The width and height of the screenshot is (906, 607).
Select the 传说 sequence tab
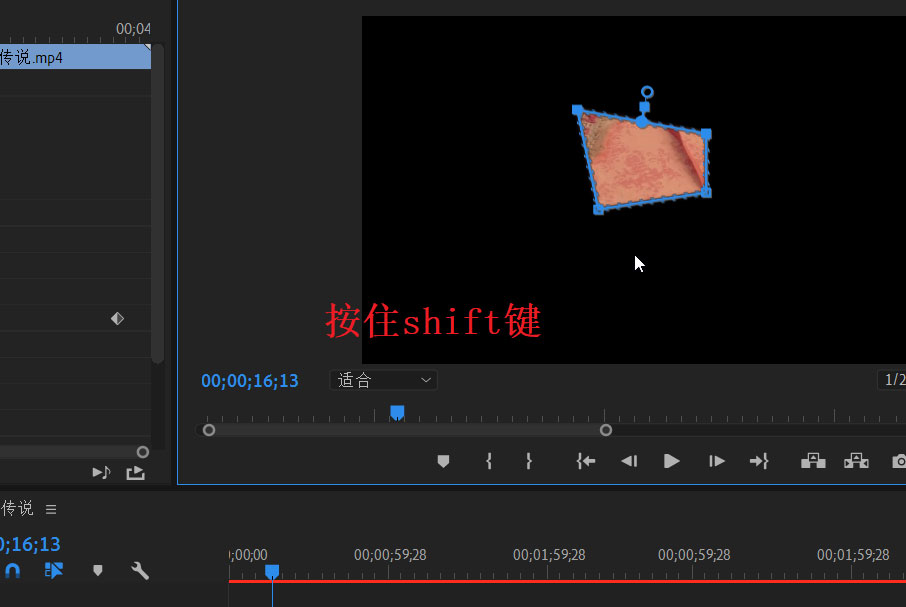[x=16, y=508]
